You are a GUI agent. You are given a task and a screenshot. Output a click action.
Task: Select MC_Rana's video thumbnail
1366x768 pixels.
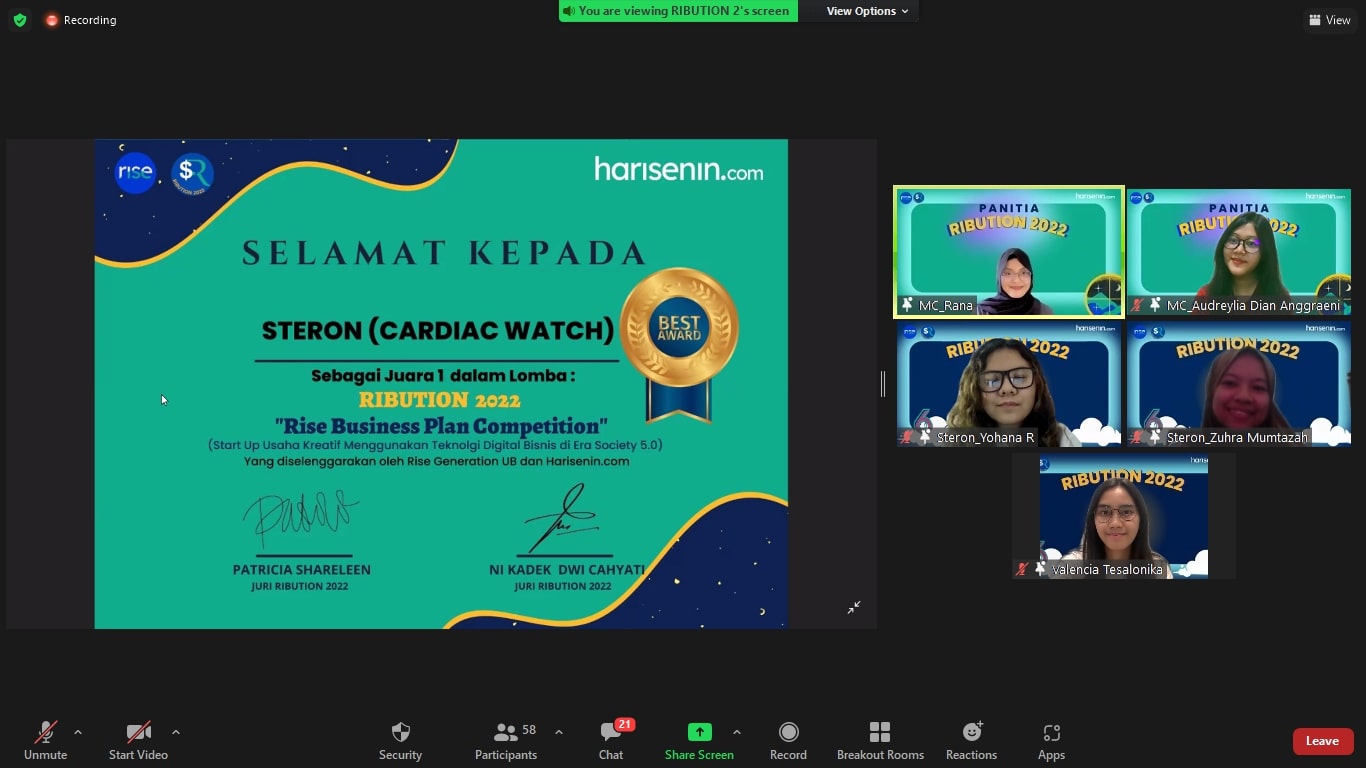tap(1008, 252)
